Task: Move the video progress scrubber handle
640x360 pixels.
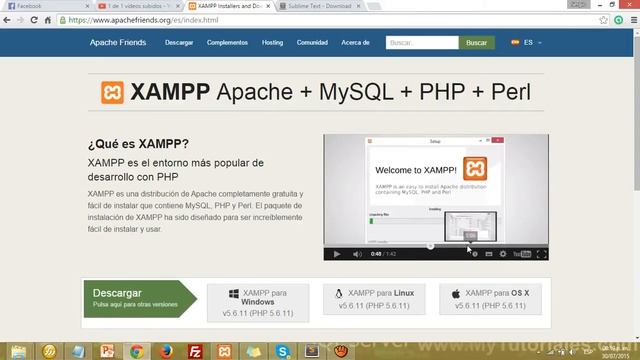Action: pyautogui.click(x=430, y=246)
